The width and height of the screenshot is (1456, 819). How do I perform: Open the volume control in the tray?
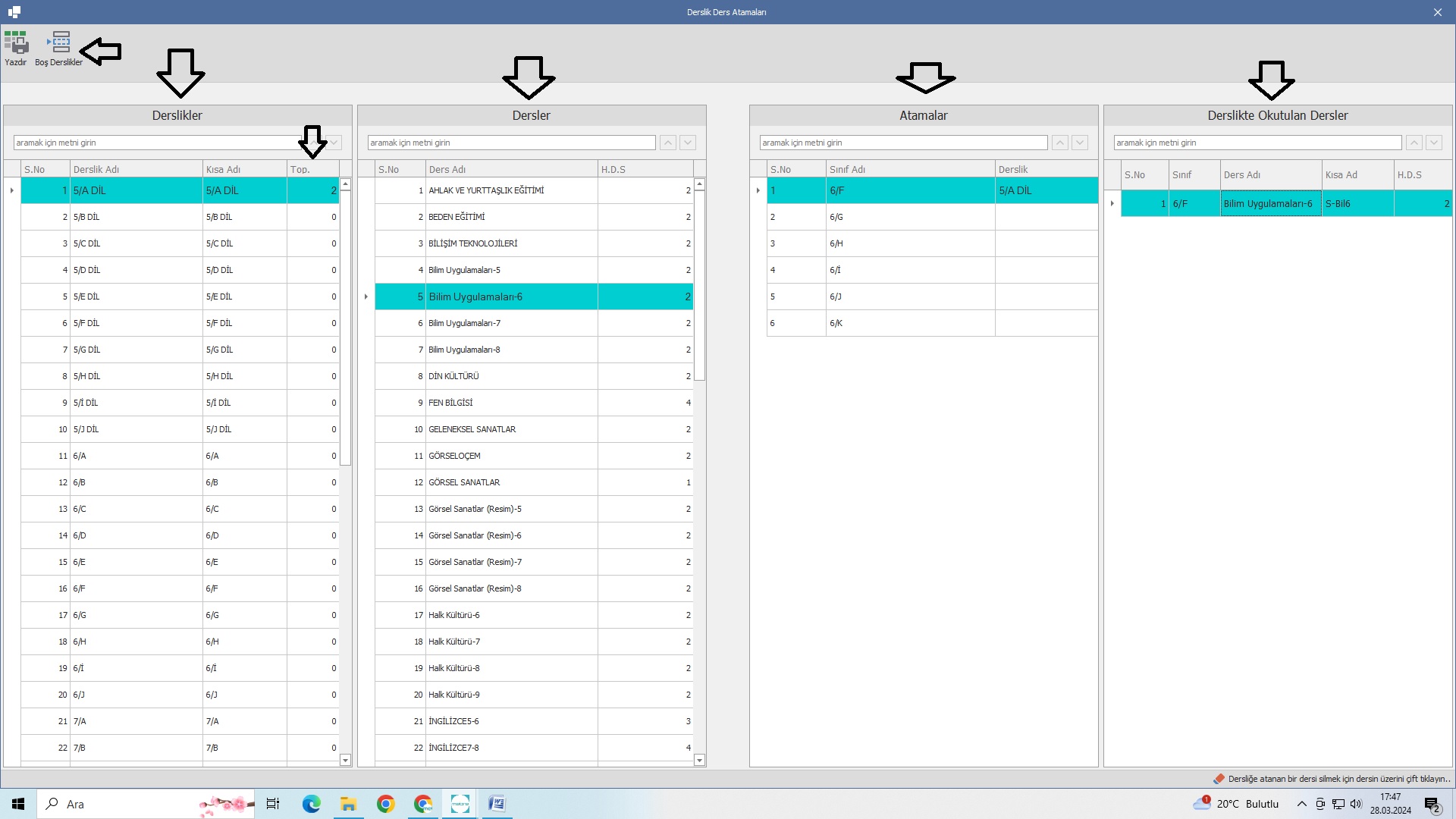pyautogui.click(x=1356, y=804)
